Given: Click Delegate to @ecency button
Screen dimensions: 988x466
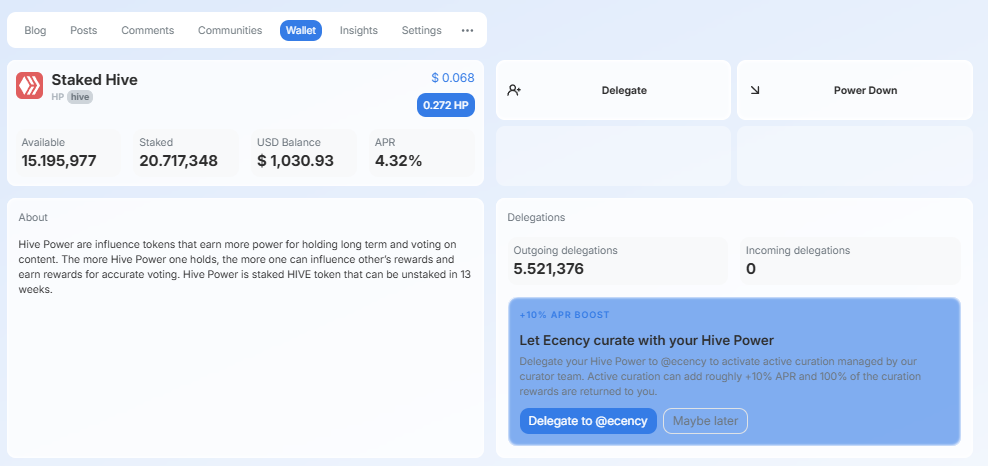Looking at the screenshot, I should 588,421.
